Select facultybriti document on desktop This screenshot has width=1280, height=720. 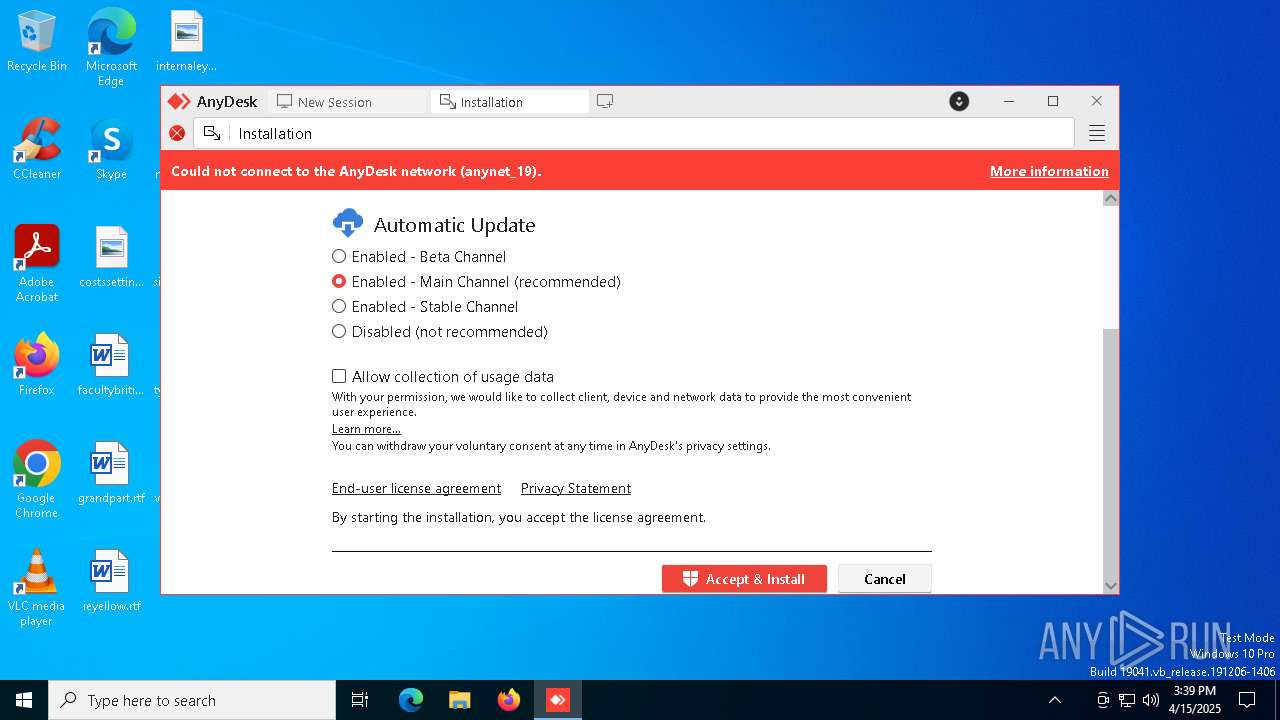pos(111,365)
